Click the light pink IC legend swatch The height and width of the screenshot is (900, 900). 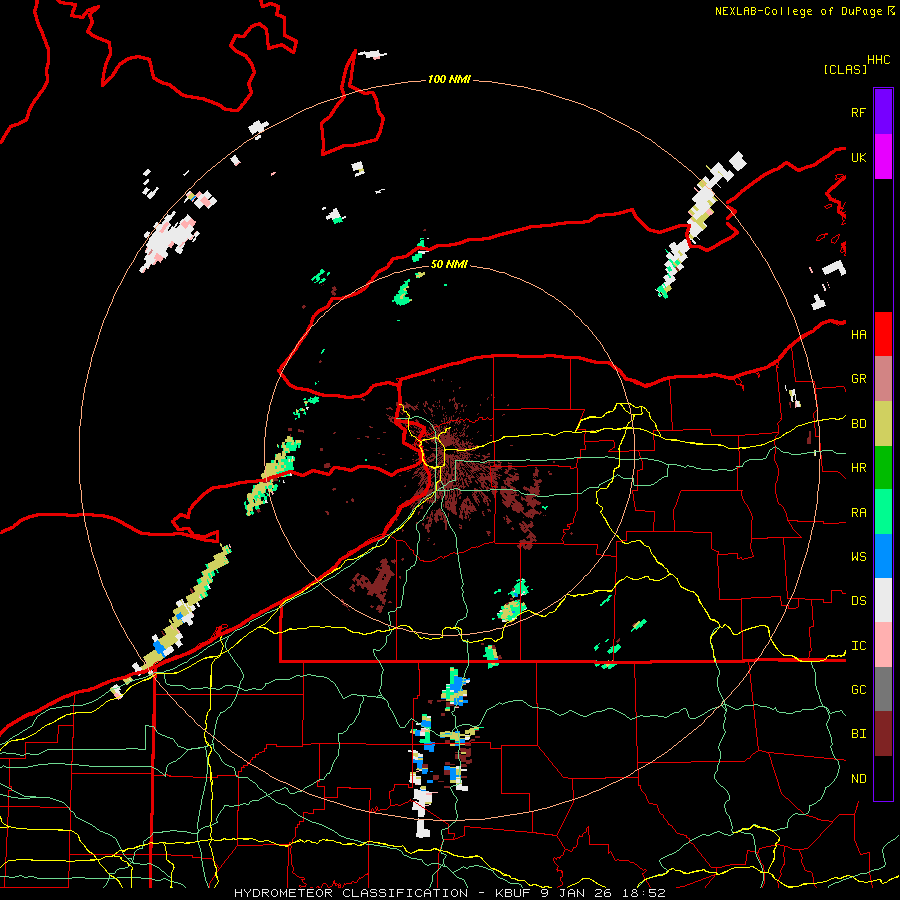click(x=883, y=645)
